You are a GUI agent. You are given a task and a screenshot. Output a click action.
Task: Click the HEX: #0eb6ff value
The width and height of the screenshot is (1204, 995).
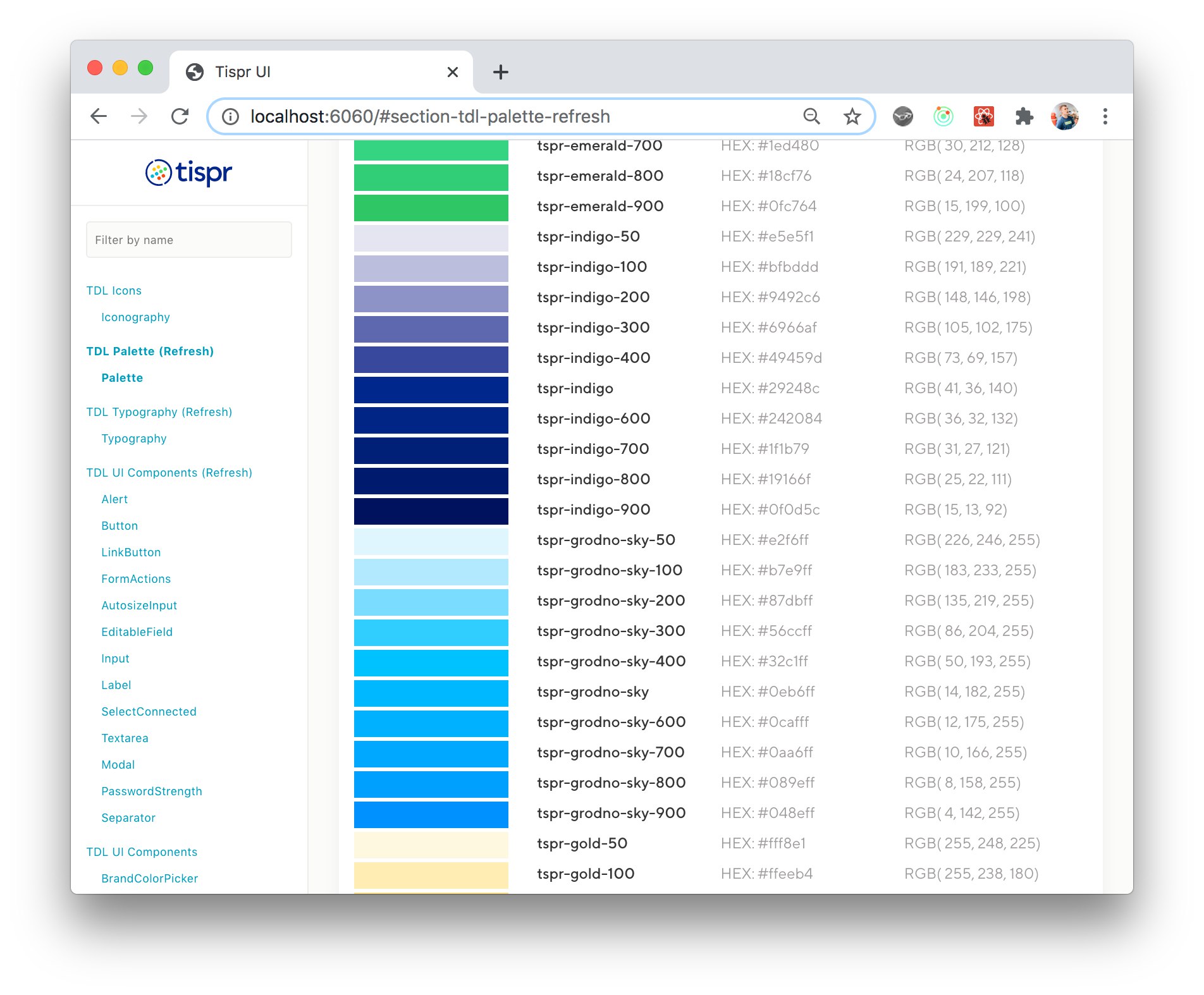pos(768,692)
